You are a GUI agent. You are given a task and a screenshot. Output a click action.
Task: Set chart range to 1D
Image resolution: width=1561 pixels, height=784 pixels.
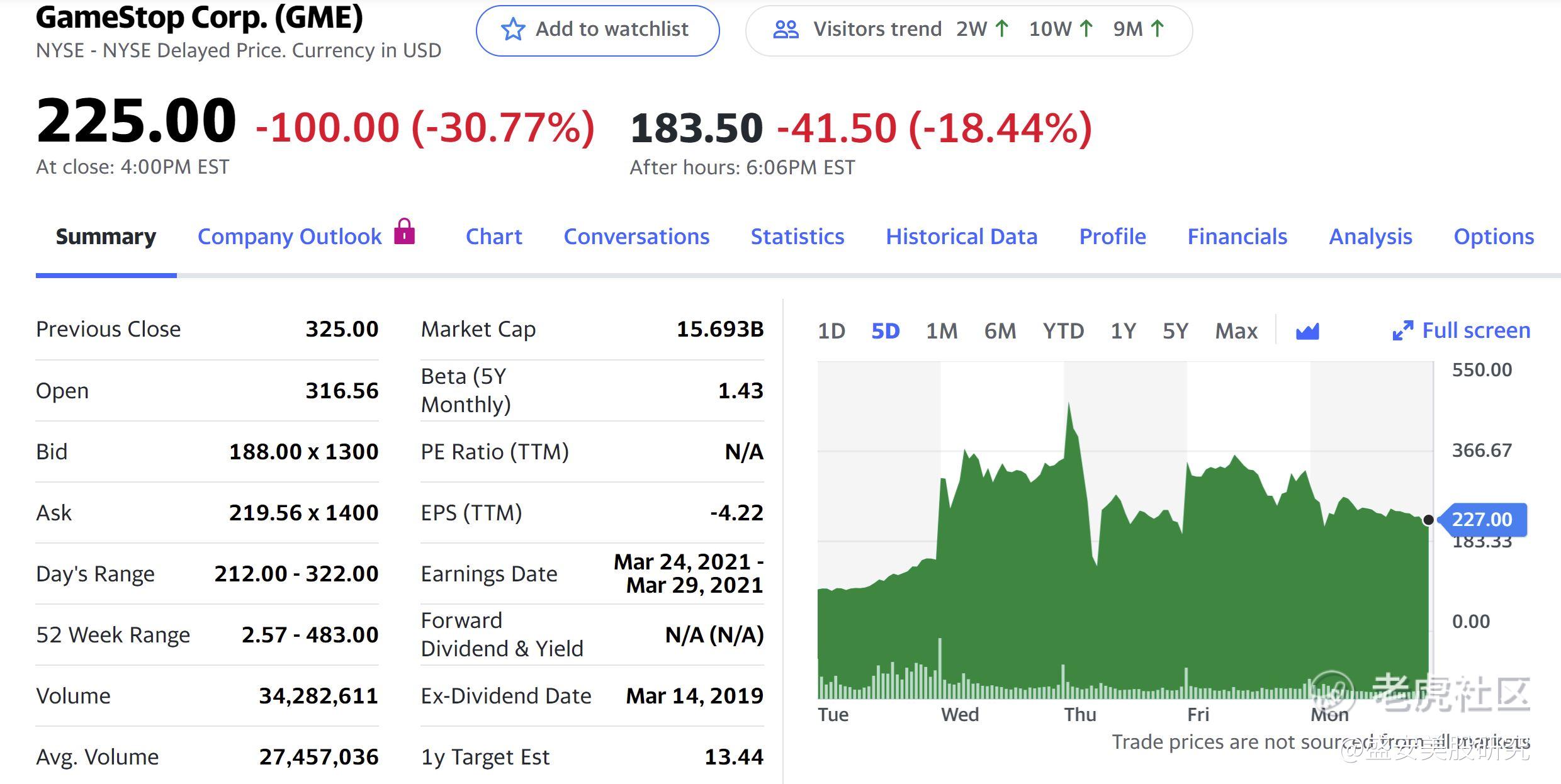click(x=831, y=331)
